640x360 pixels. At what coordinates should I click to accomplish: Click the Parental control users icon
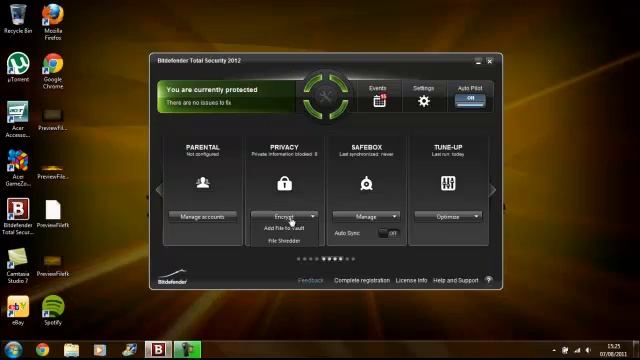pyautogui.click(x=203, y=182)
